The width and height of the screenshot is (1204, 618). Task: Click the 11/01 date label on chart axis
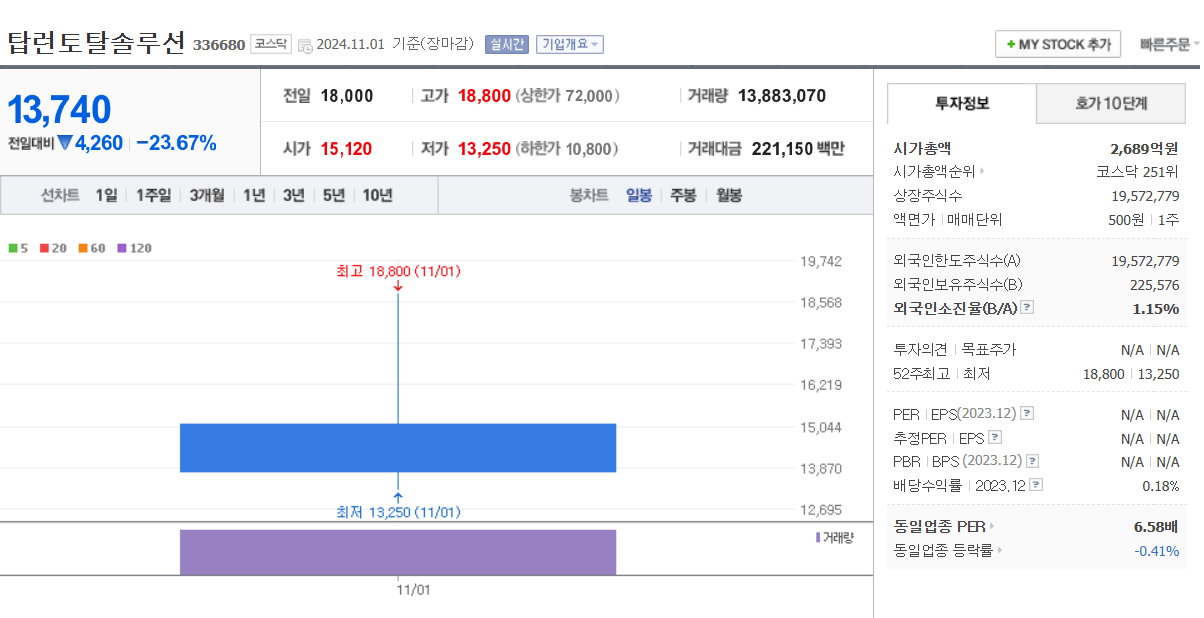[x=413, y=590]
